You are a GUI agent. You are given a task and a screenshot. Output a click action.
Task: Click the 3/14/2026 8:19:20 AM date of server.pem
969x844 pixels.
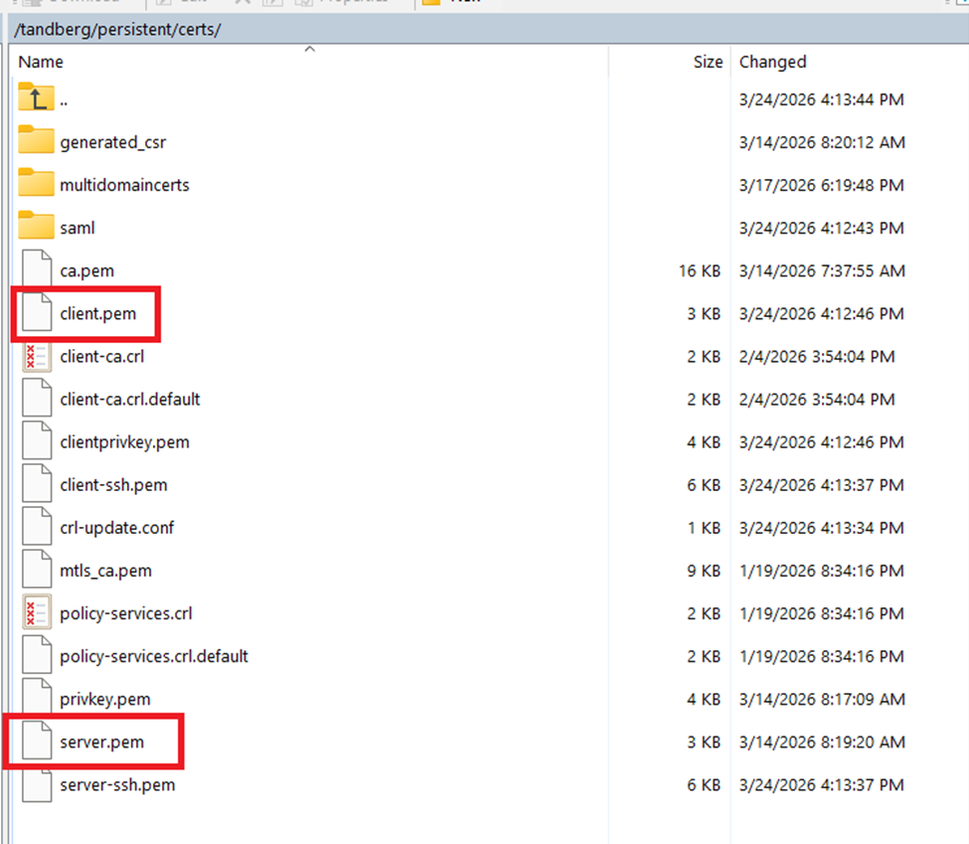tap(822, 742)
